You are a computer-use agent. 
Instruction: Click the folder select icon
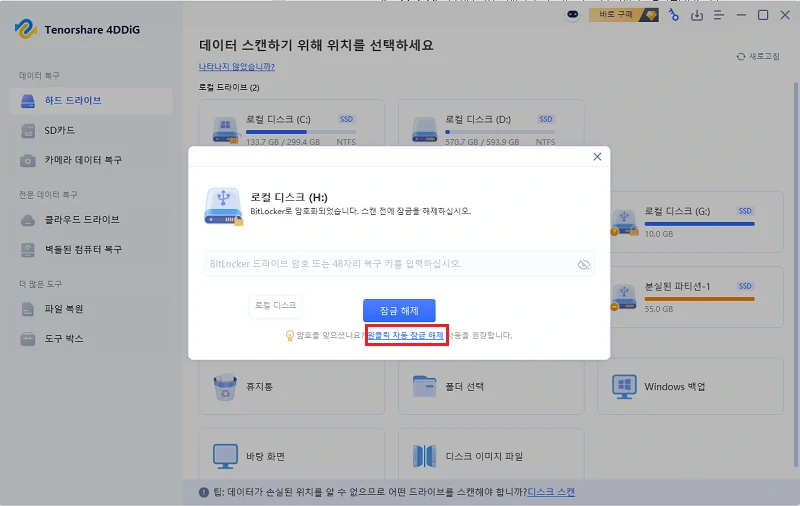pos(424,387)
